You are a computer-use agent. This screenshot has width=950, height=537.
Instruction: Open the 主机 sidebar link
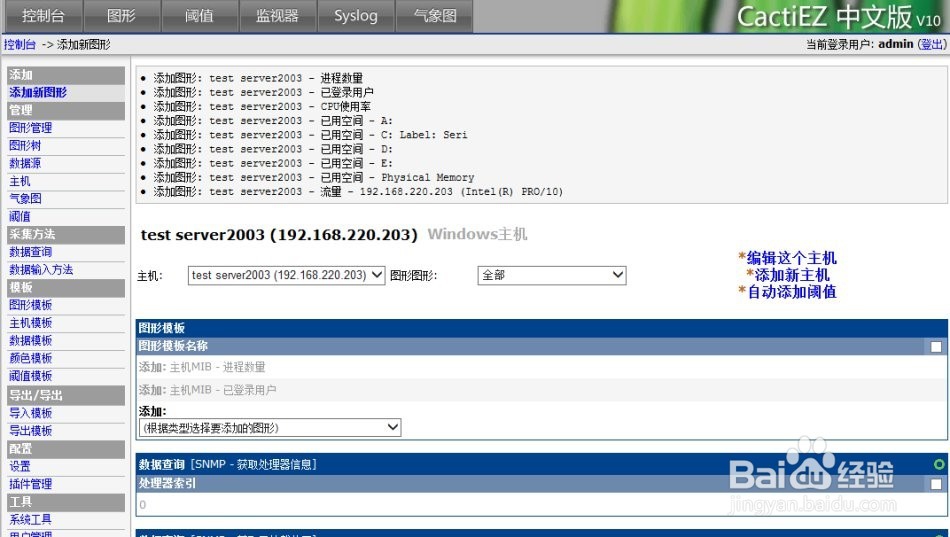click(x=19, y=181)
